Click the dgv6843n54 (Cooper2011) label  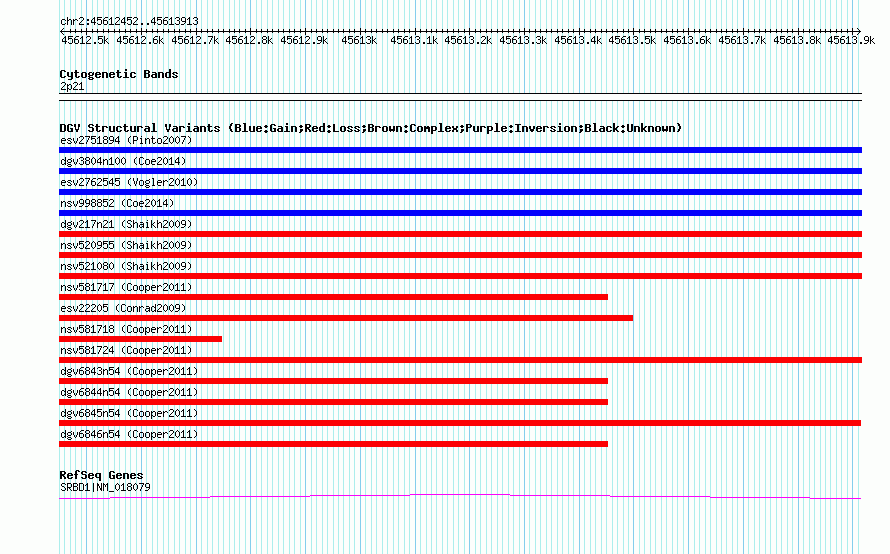click(129, 371)
